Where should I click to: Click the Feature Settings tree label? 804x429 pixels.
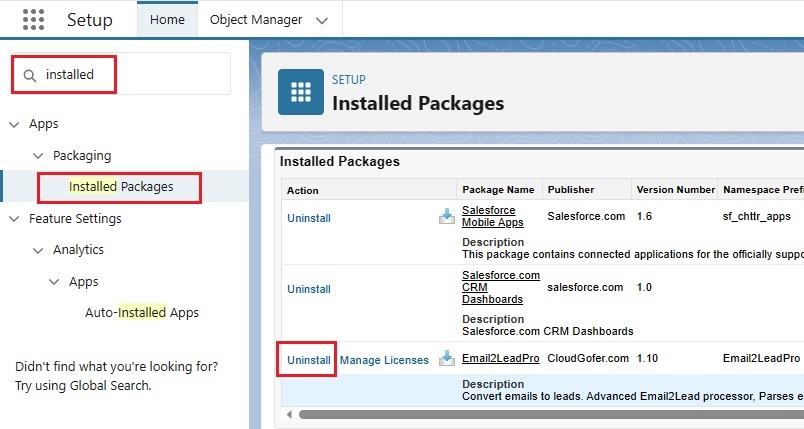click(75, 219)
